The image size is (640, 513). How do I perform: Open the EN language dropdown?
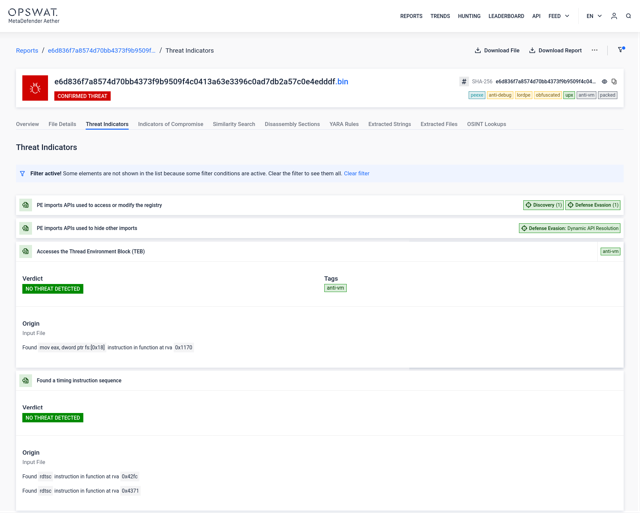click(594, 16)
